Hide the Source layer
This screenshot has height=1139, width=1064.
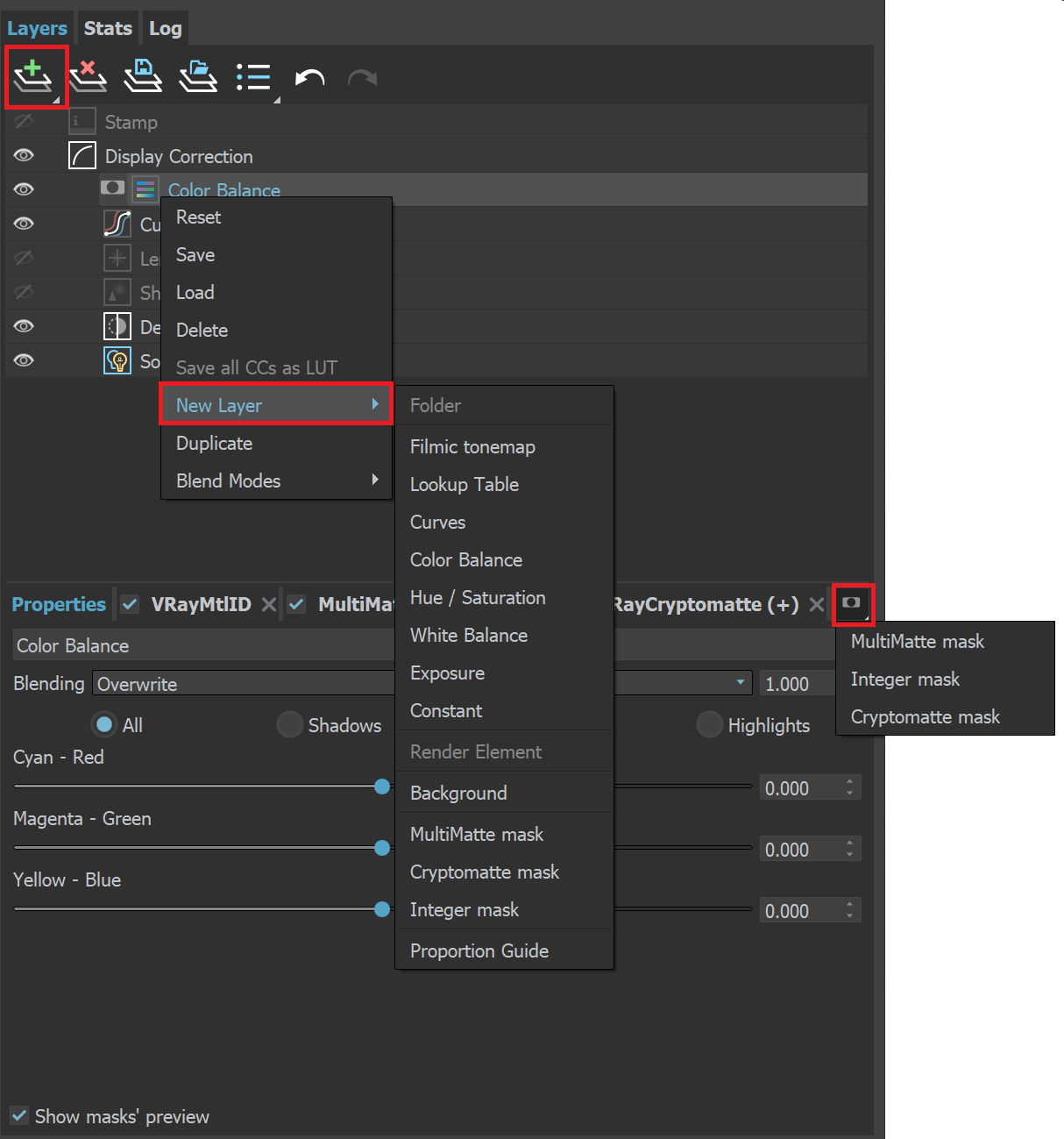pos(24,360)
